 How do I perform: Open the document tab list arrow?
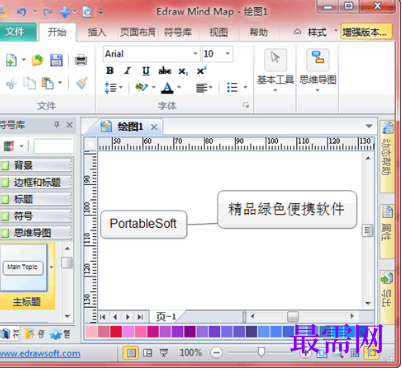[x=369, y=126]
